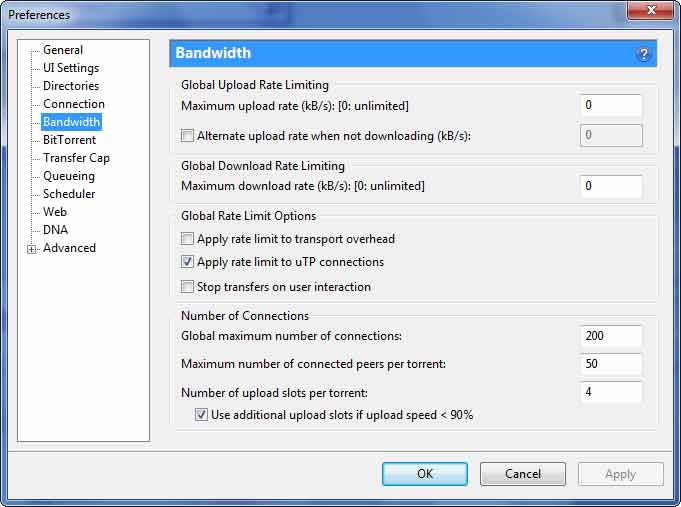Select BitTorrent in the category tree

coord(69,140)
